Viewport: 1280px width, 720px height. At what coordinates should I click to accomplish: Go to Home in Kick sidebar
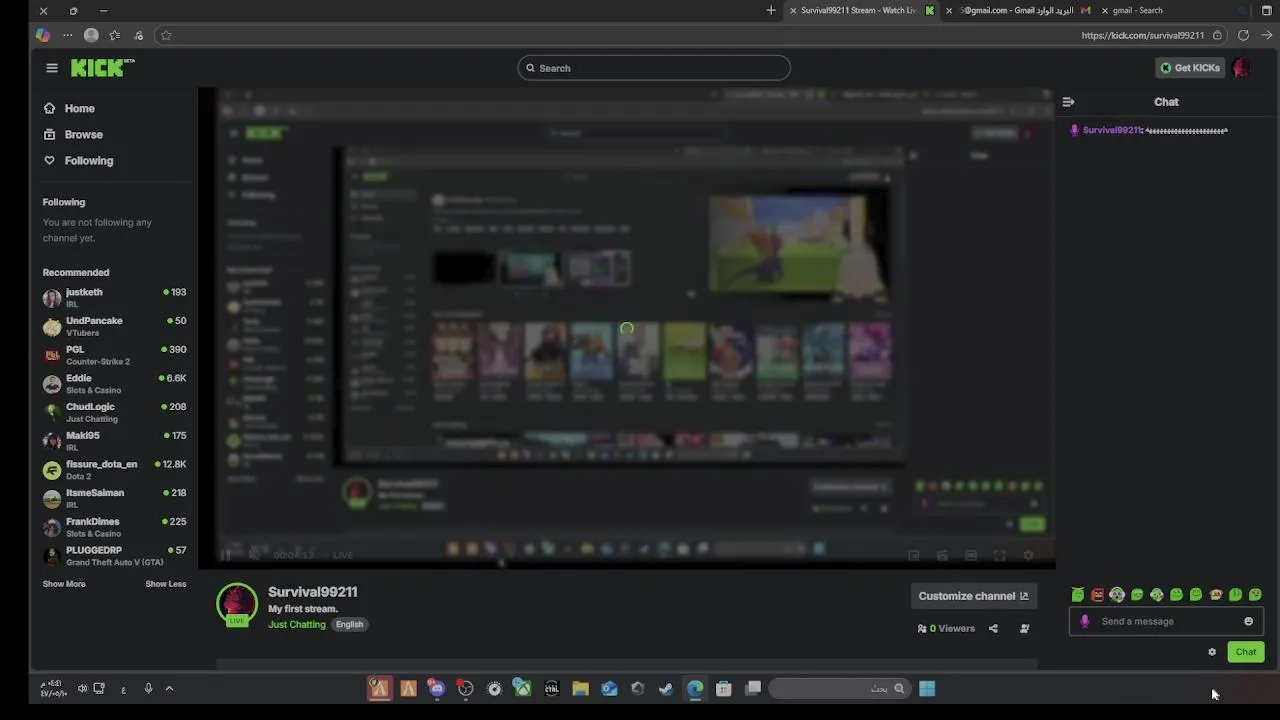click(79, 108)
